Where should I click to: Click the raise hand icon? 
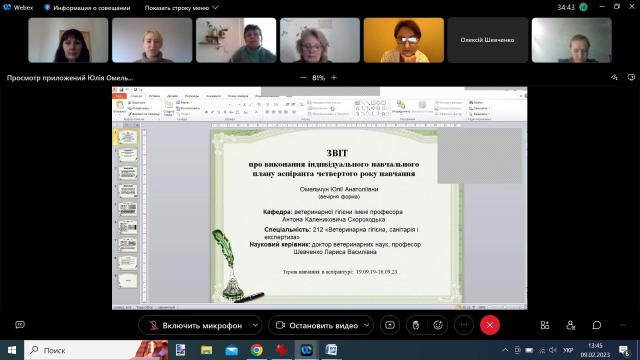click(x=416, y=325)
